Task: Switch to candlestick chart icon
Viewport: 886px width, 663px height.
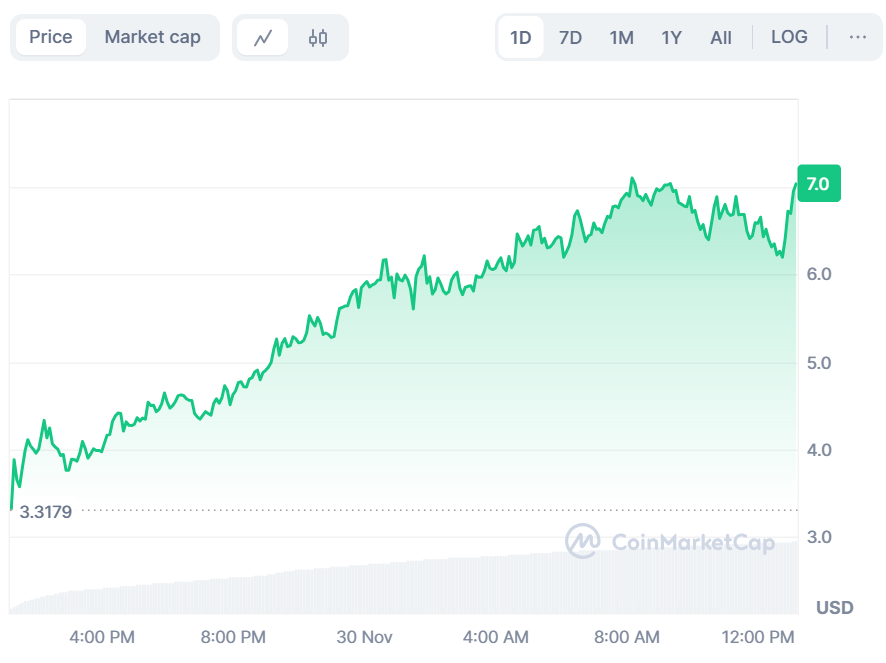Action: click(x=318, y=38)
